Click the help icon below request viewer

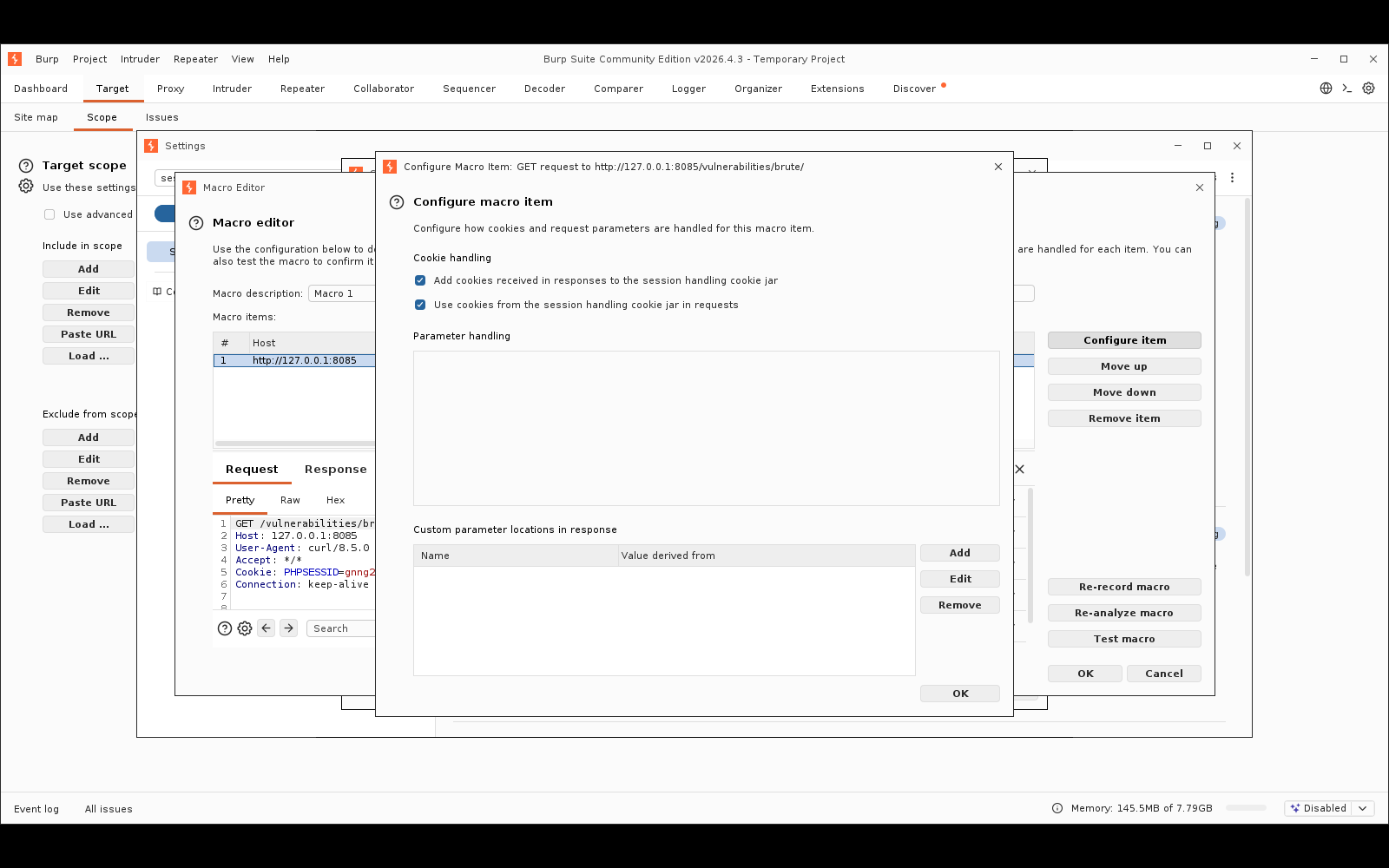point(225,628)
